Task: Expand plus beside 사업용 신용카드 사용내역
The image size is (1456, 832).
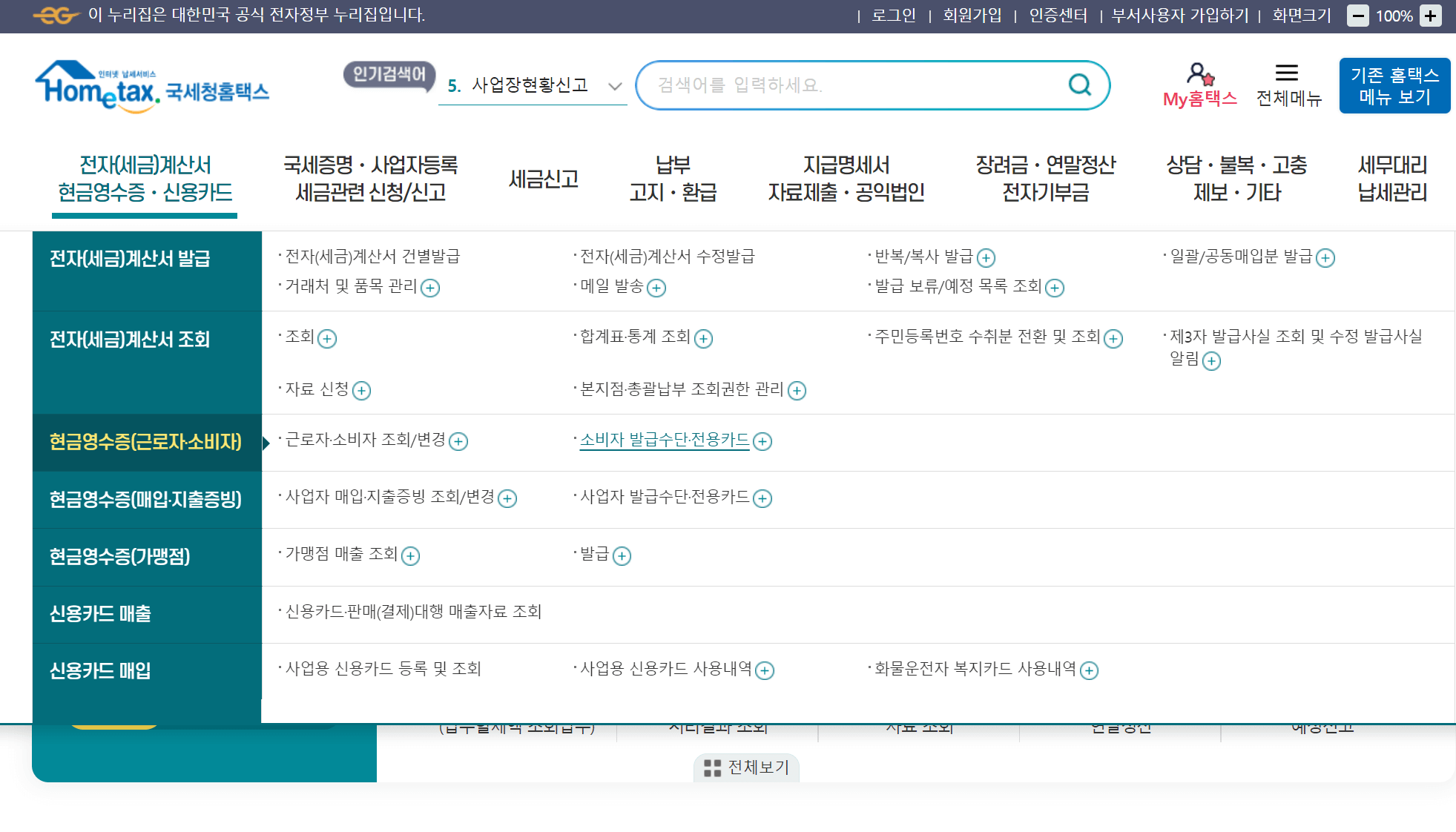Action: (x=765, y=671)
